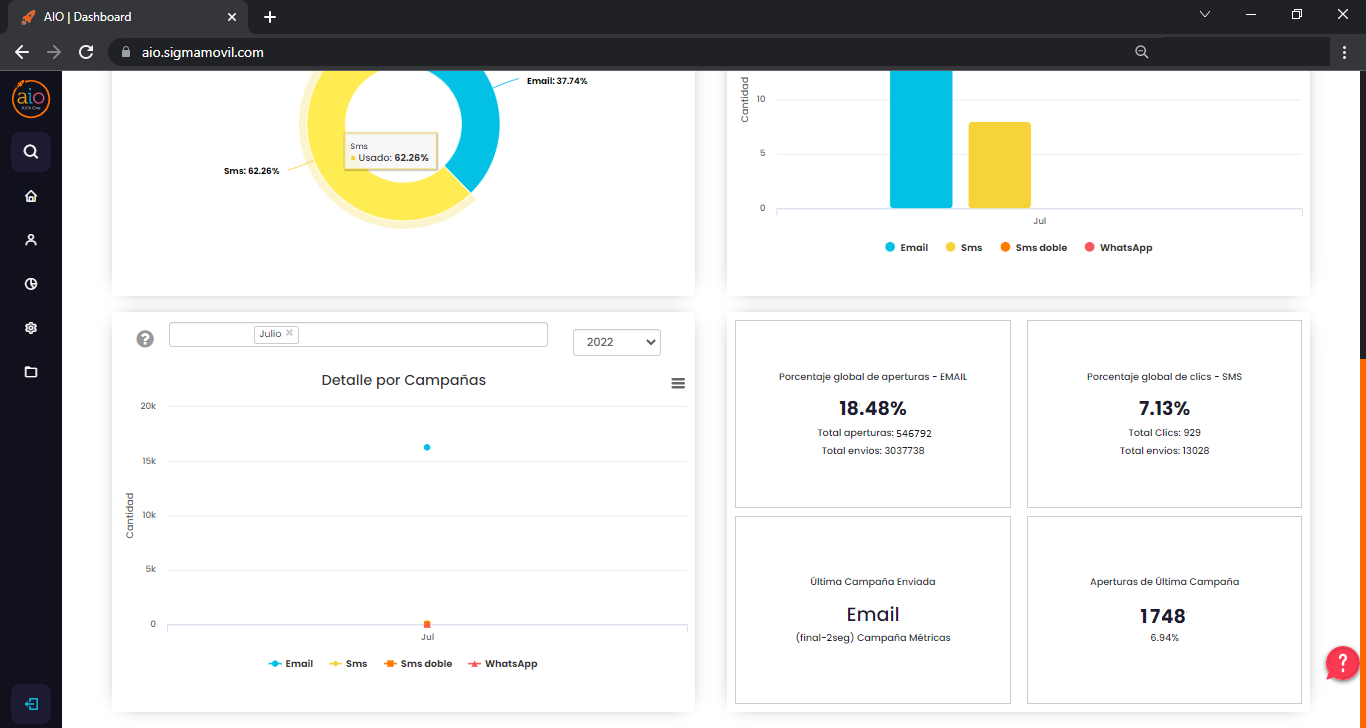Open the browser three-dot menu
This screenshot has width=1366, height=728.
click(1345, 51)
